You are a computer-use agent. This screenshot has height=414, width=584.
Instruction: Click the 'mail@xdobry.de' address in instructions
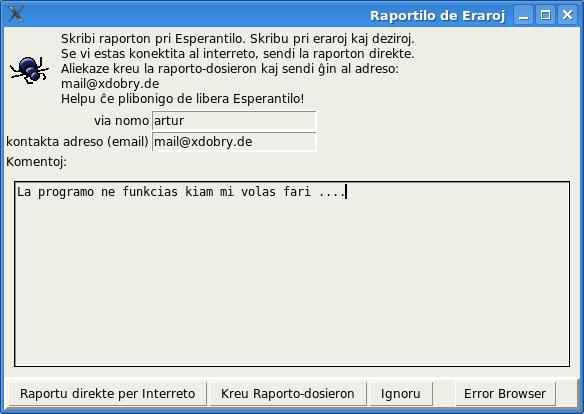110,84
